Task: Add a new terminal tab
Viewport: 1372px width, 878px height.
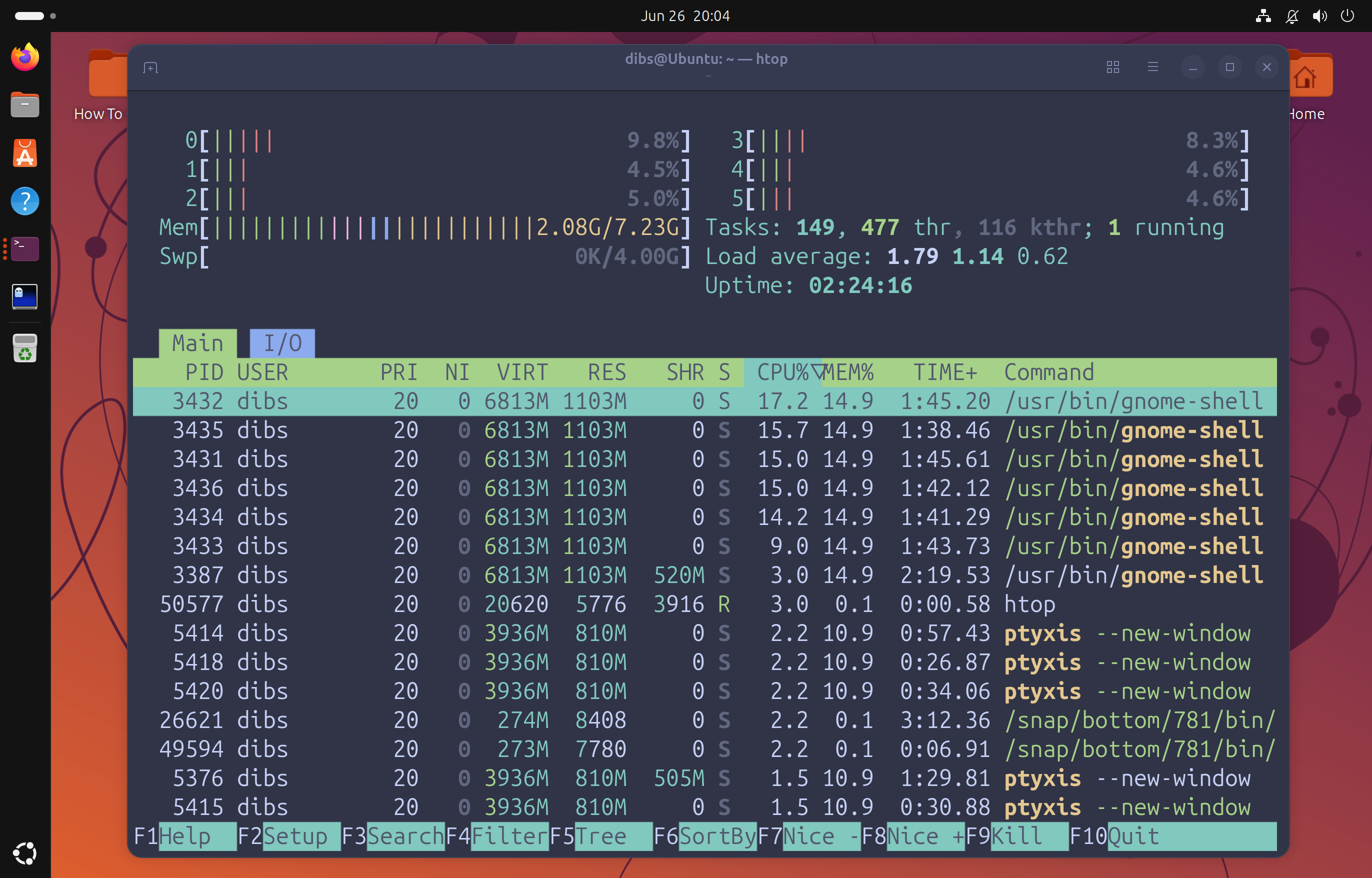Action: click(x=150, y=68)
